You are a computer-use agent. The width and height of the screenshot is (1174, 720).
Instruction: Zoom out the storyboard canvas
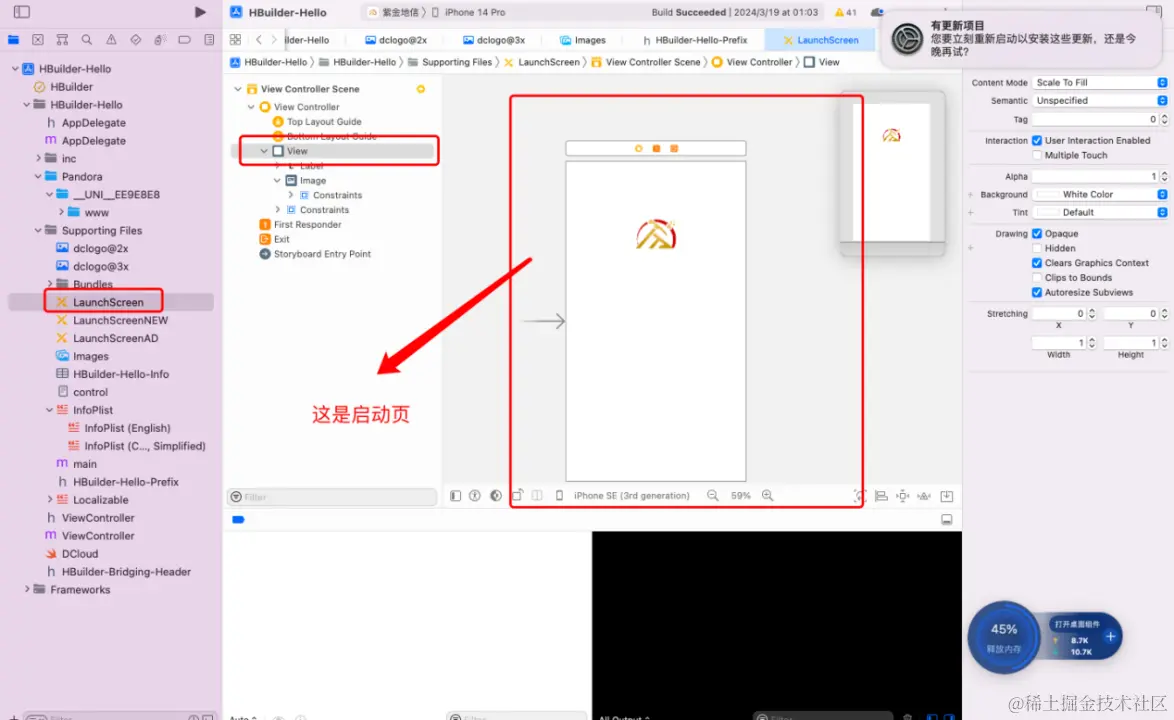pos(713,495)
